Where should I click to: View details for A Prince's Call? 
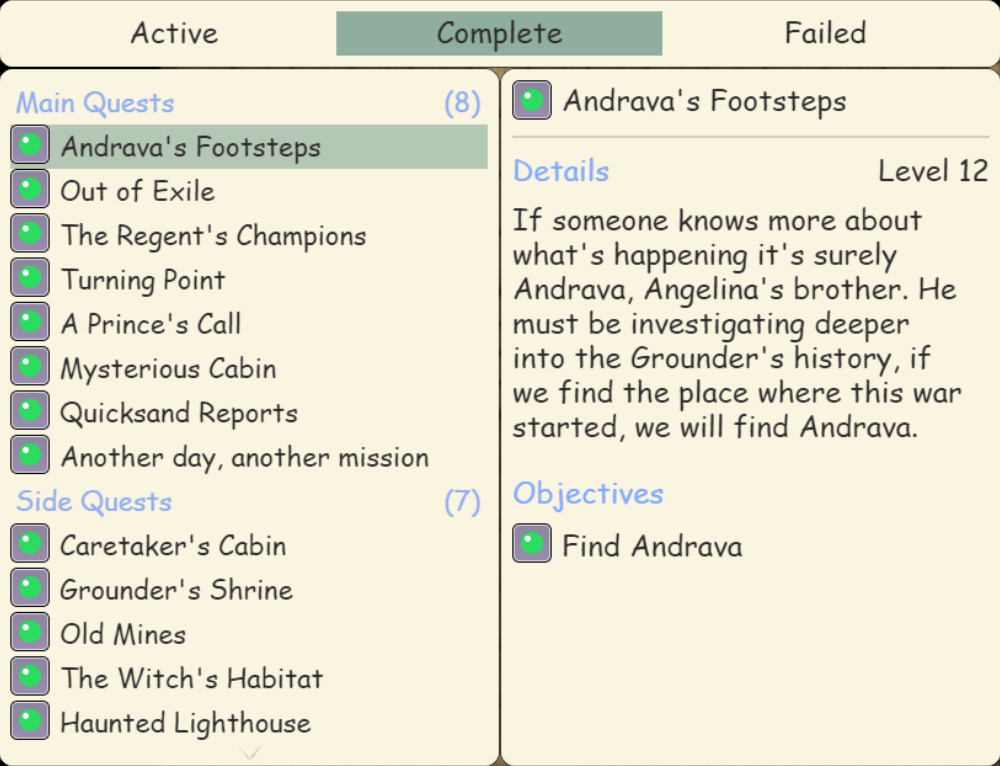[152, 322]
